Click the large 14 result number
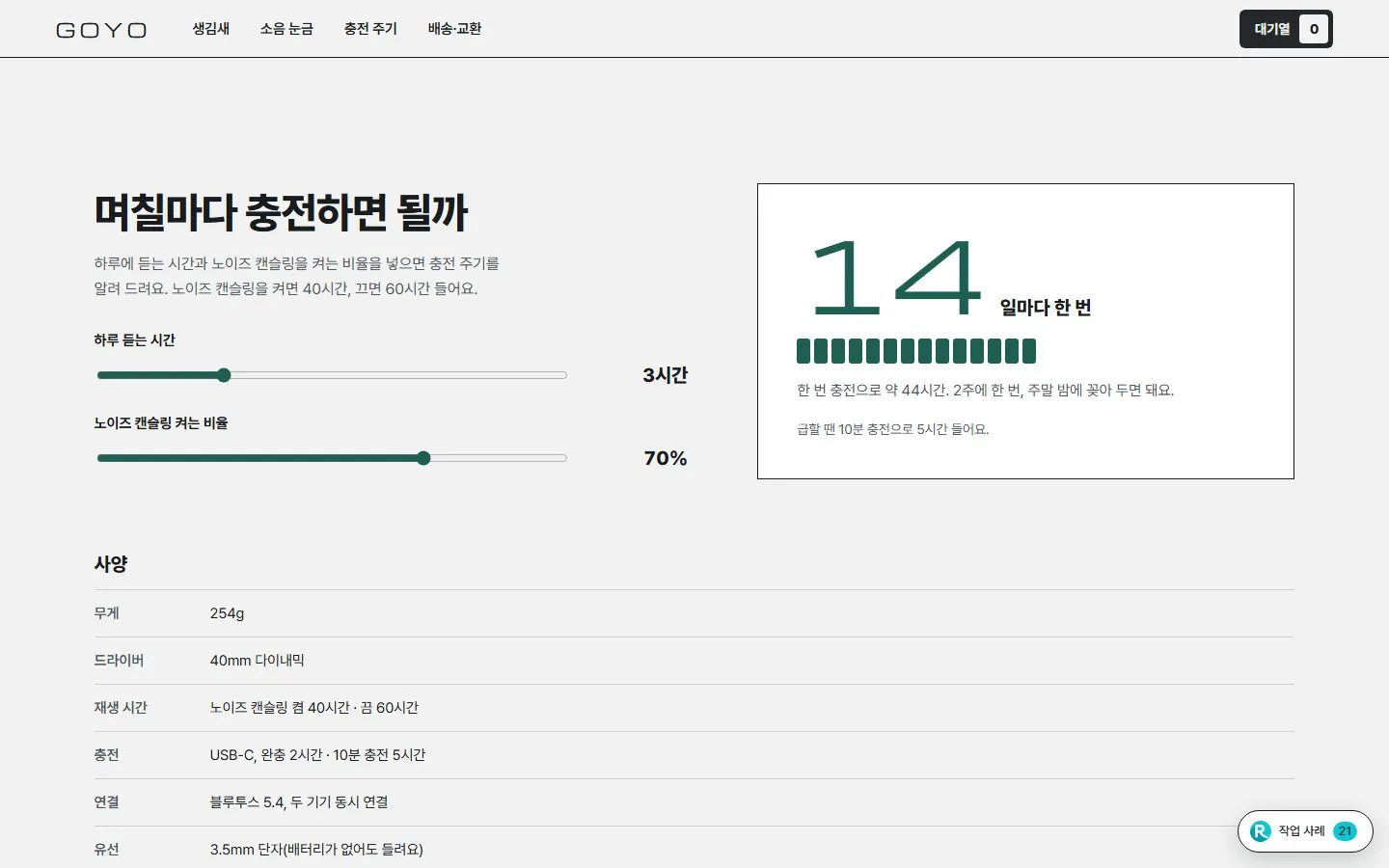The height and width of the screenshot is (868, 1389). [x=896, y=278]
